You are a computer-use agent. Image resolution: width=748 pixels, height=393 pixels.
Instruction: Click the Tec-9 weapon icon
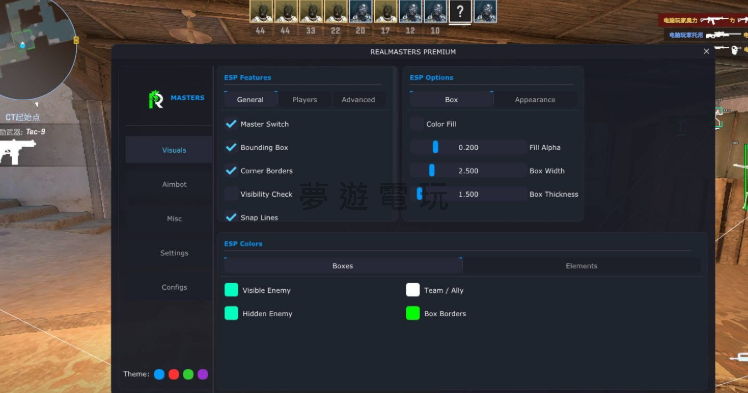(17, 152)
